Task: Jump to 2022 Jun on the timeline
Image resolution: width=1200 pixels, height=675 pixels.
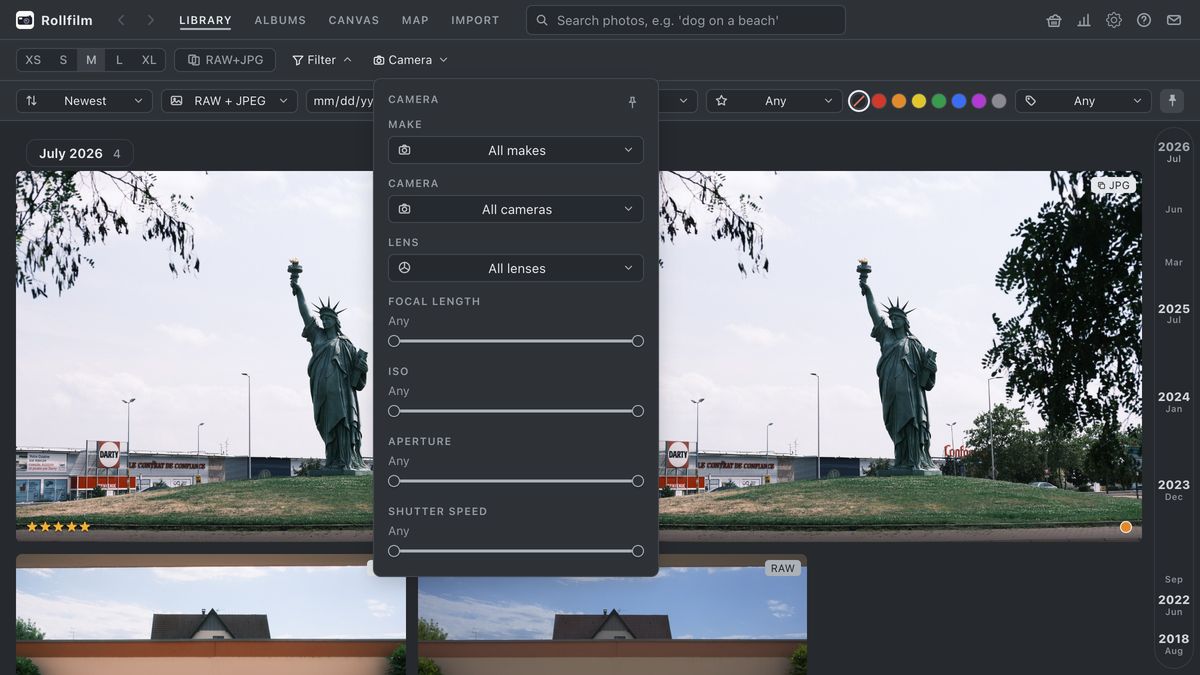Action: pyautogui.click(x=1174, y=605)
